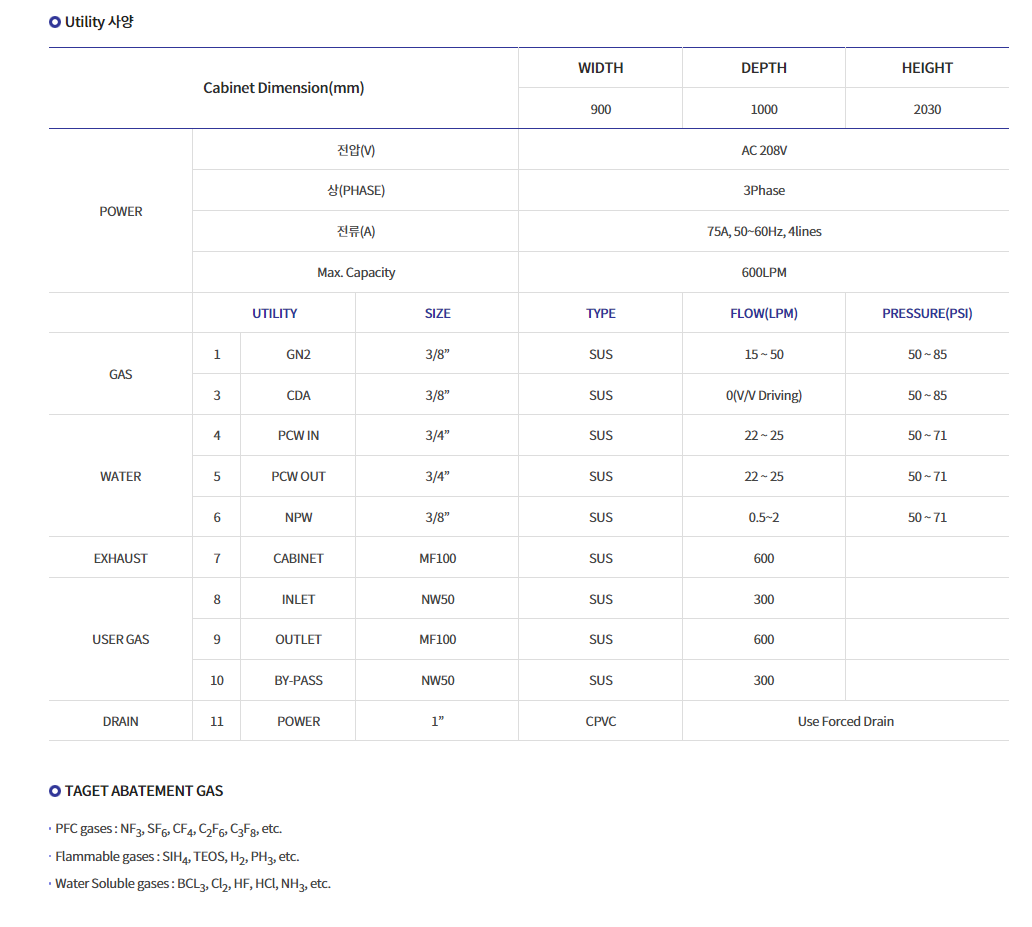This screenshot has height=927, width=1032.
Task: Click the DRAIN category label
Action: click(x=120, y=722)
